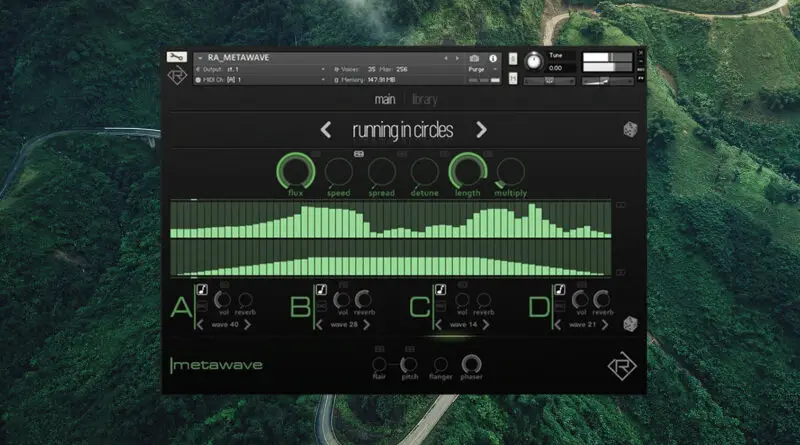Select previous instrument arrow in header
The height and width of the screenshot is (445, 800).
coord(446,58)
